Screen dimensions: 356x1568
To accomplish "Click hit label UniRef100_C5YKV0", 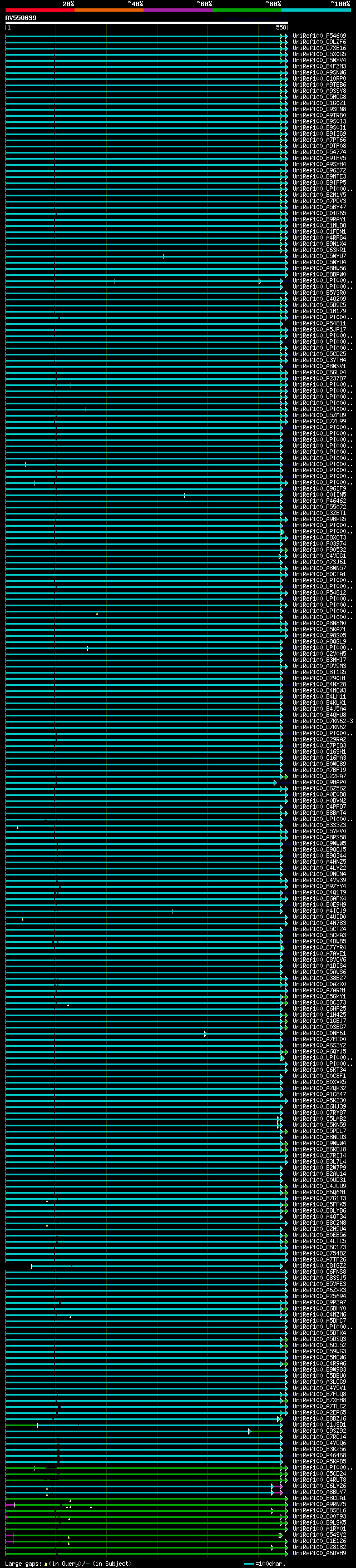I will coord(319,832).
